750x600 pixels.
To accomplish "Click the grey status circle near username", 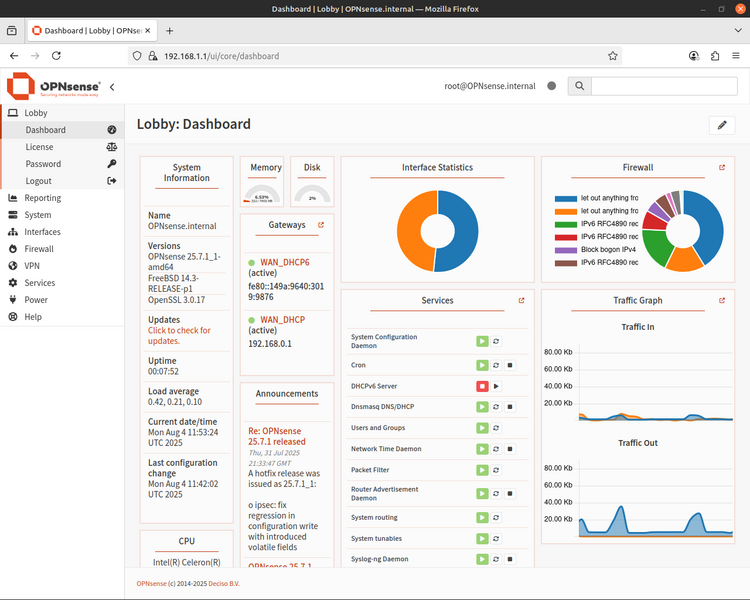I will 551,86.
